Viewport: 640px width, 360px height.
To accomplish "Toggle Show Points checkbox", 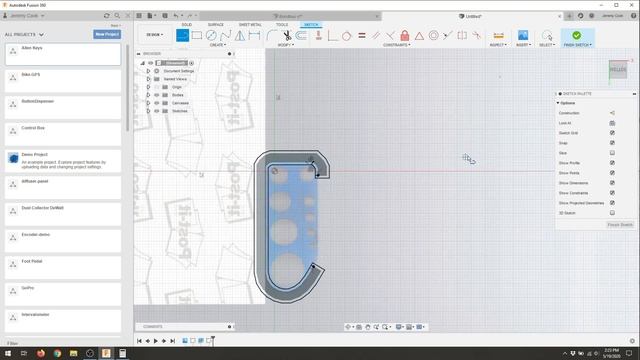I will tap(612, 173).
